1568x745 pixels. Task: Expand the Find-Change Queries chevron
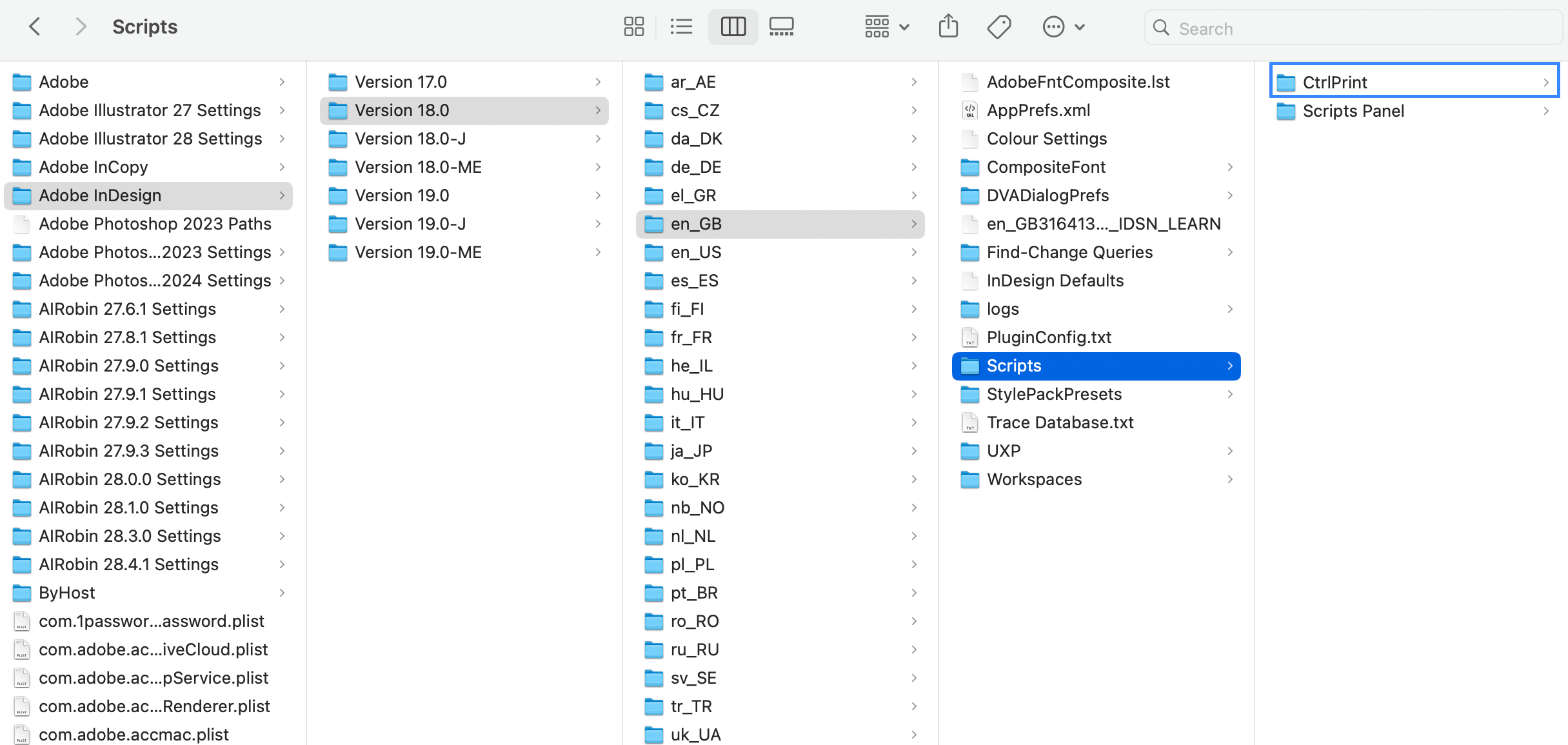click(x=1230, y=252)
